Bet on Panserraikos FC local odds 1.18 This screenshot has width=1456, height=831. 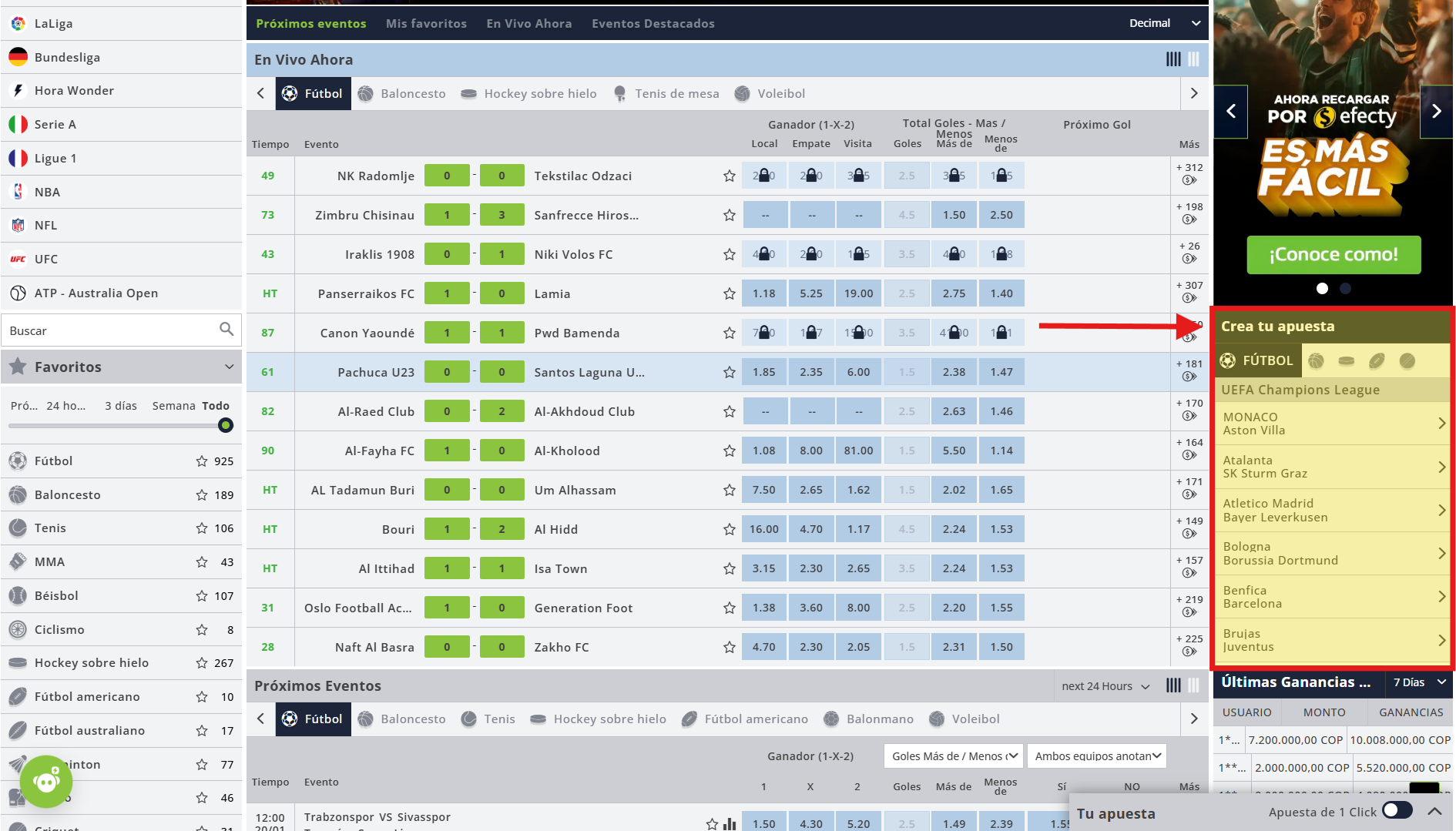click(x=764, y=293)
